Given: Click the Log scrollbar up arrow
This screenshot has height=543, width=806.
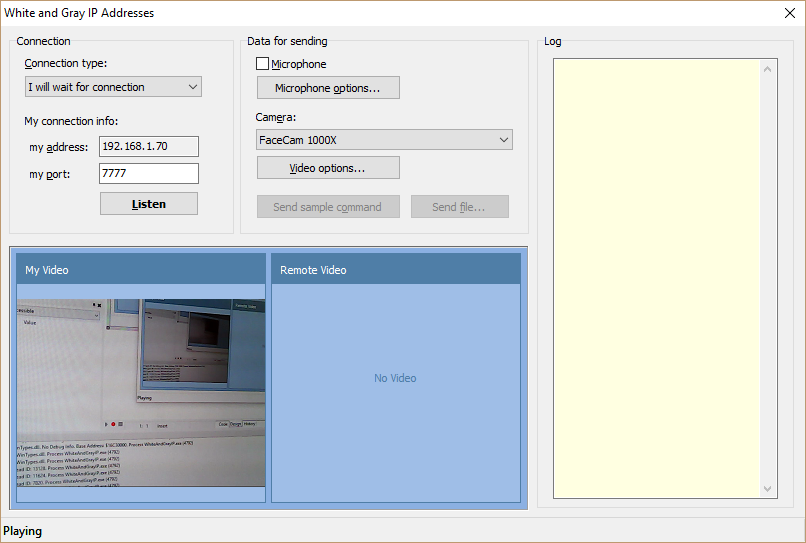Looking at the screenshot, I should click(x=768, y=69).
